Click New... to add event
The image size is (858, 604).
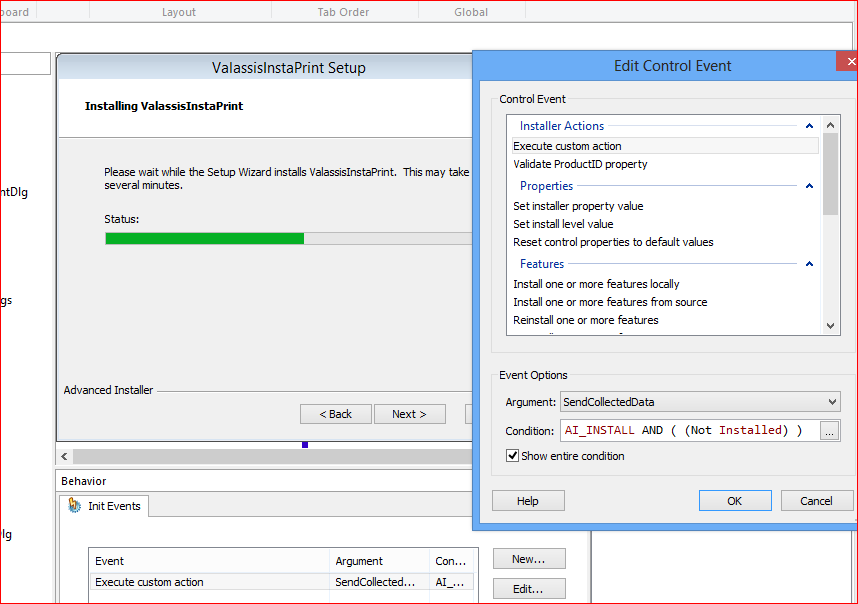coord(528,559)
